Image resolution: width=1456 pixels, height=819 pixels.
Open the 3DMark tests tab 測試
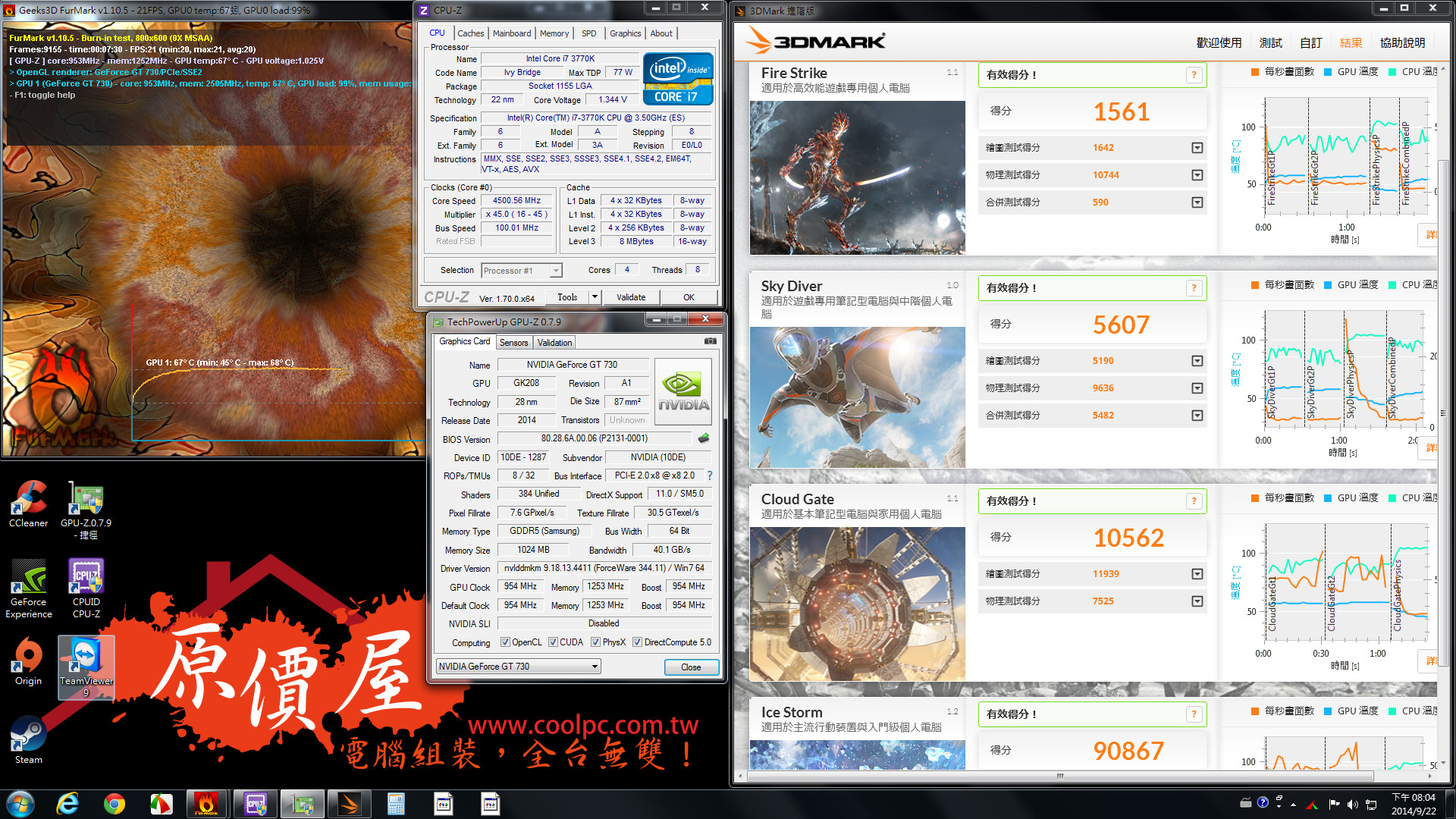(x=1271, y=43)
